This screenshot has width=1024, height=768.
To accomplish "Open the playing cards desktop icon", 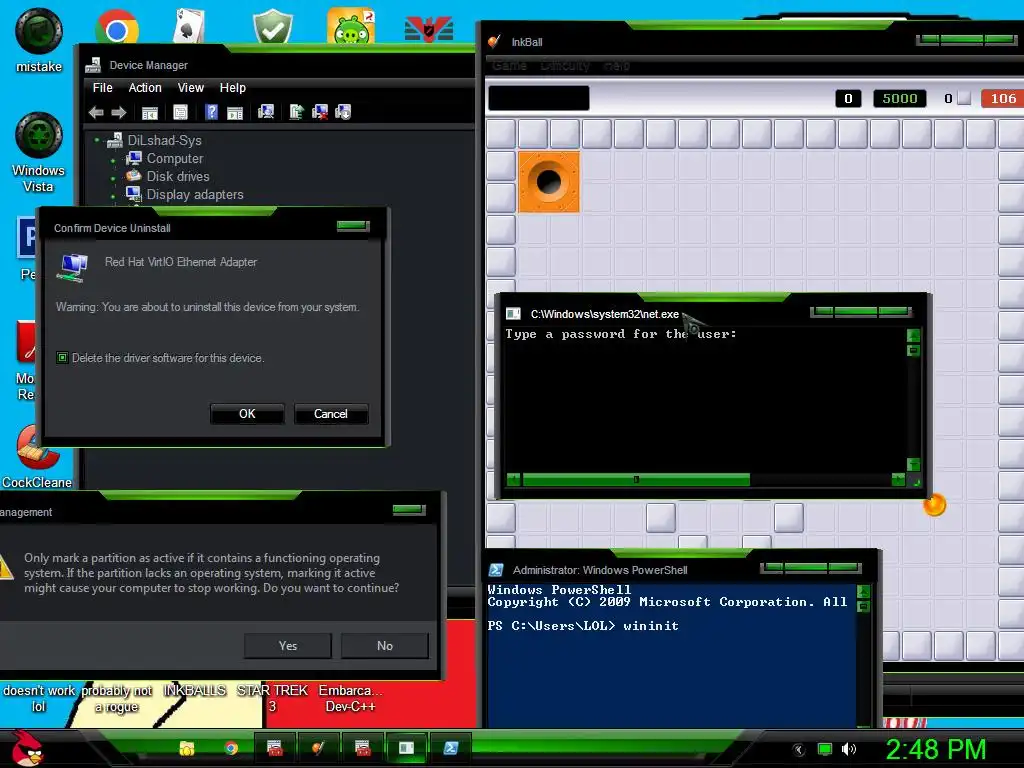I will pos(189,27).
